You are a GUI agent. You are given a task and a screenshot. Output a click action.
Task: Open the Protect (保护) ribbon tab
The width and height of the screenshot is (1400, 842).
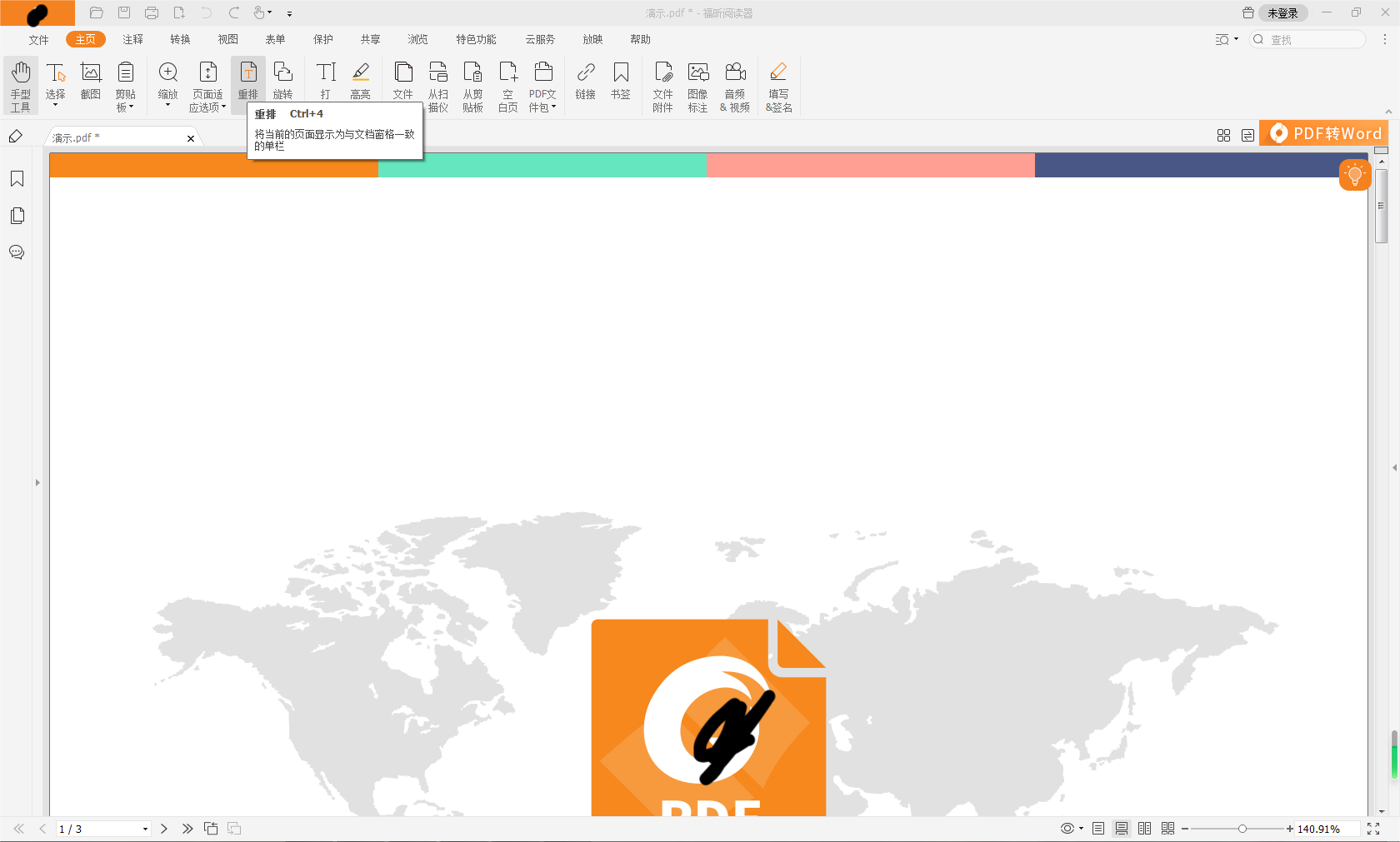pyautogui.click(x=323, y=39)
